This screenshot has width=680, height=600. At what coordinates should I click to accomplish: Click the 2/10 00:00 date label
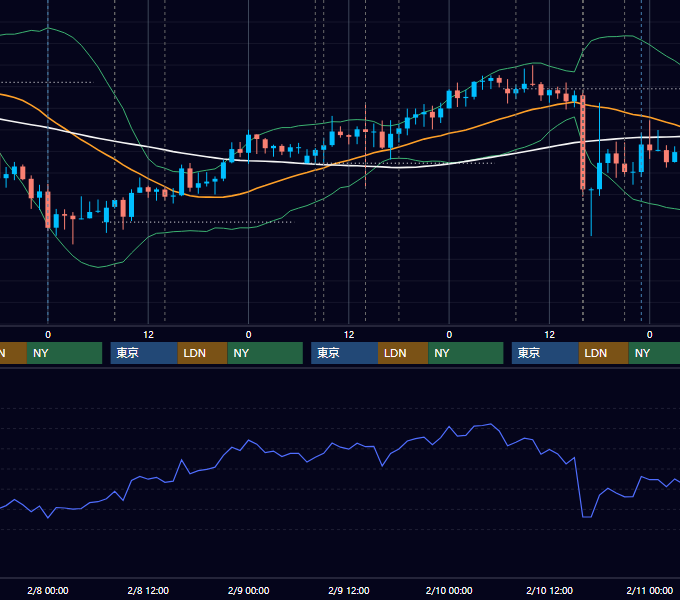(x=449, y=590)
